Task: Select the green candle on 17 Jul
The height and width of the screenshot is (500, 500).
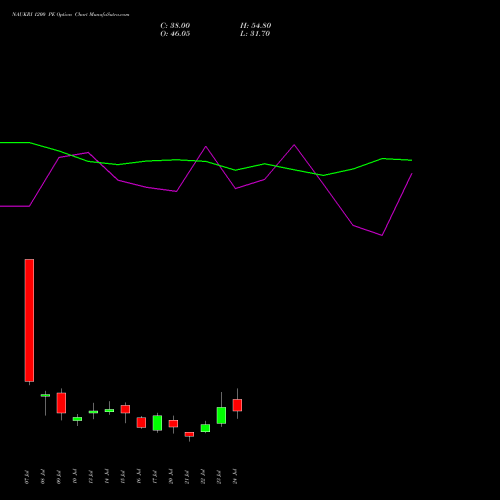Action: [157, 423]
